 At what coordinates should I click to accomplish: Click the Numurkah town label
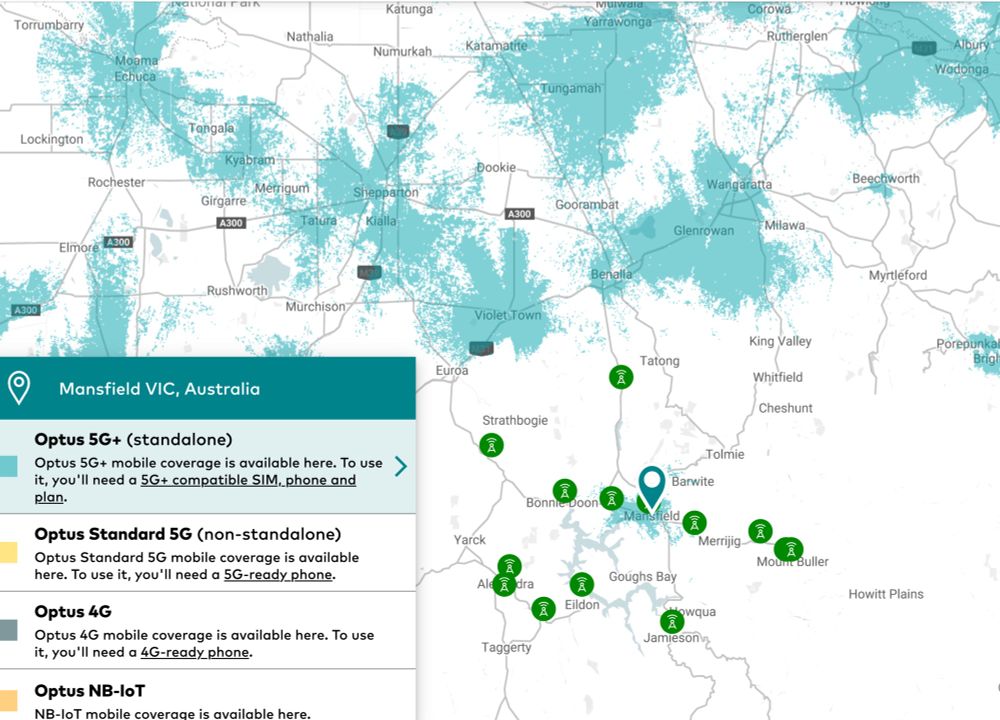point(402,52)
